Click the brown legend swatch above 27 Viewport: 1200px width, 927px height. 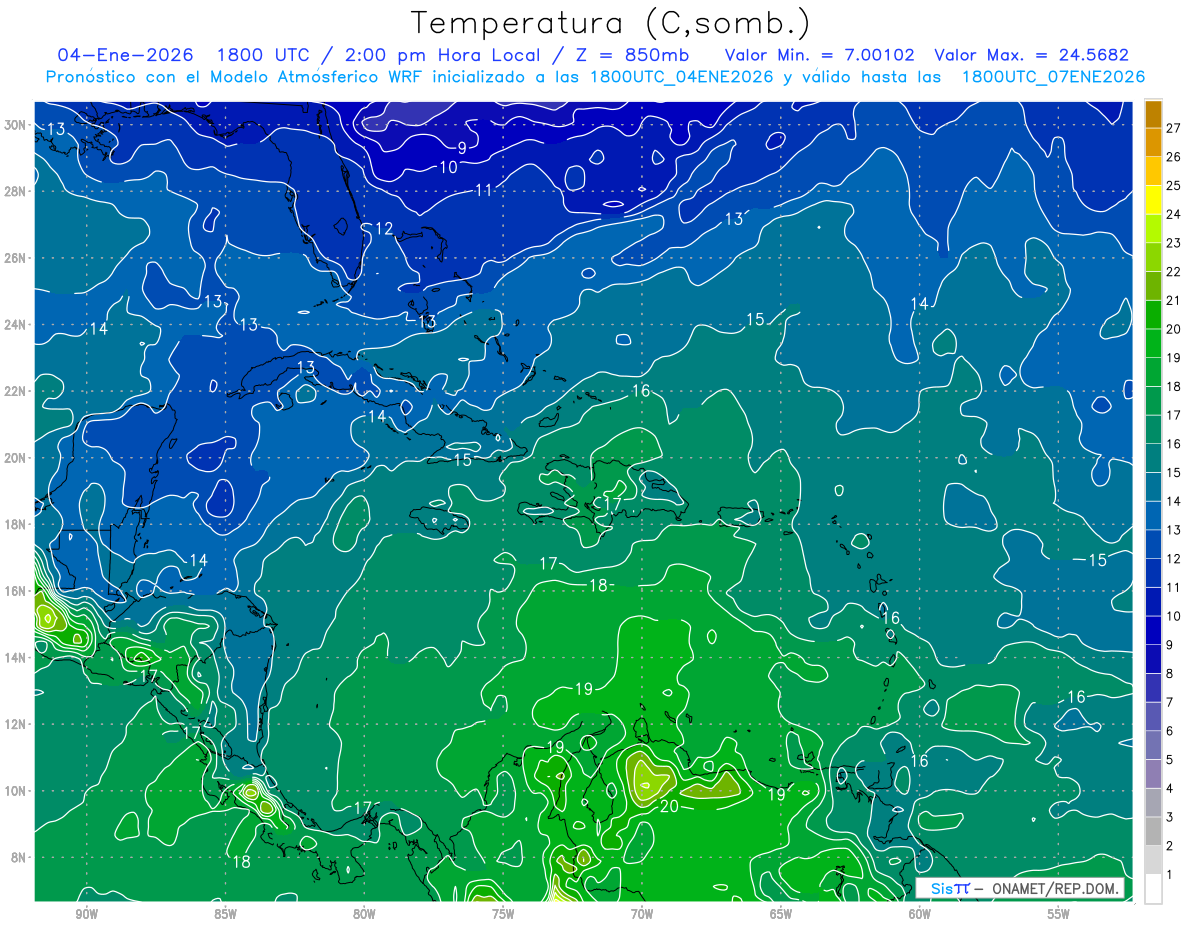point(1153,114)
